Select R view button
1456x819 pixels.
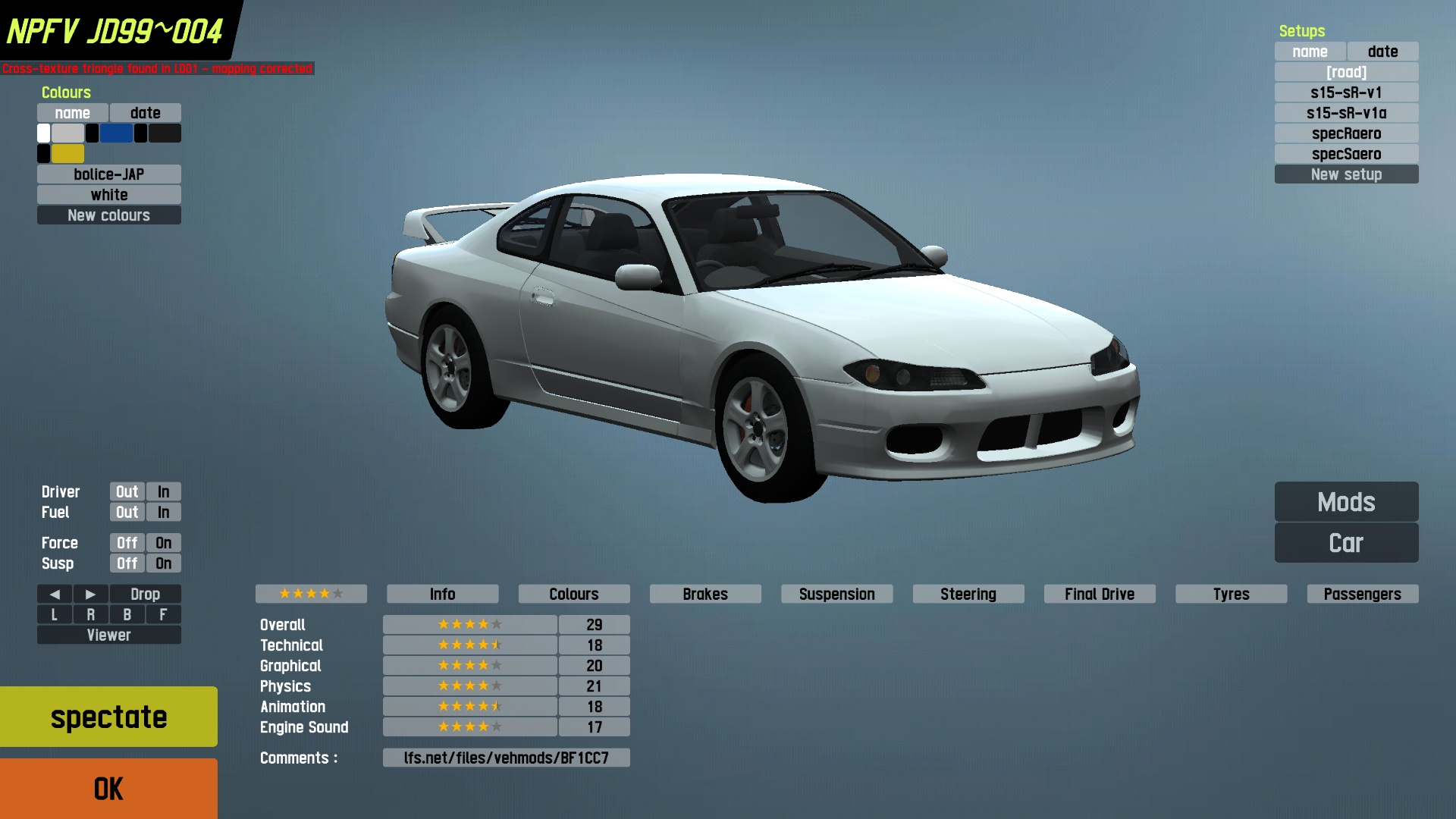coord(90,614)
